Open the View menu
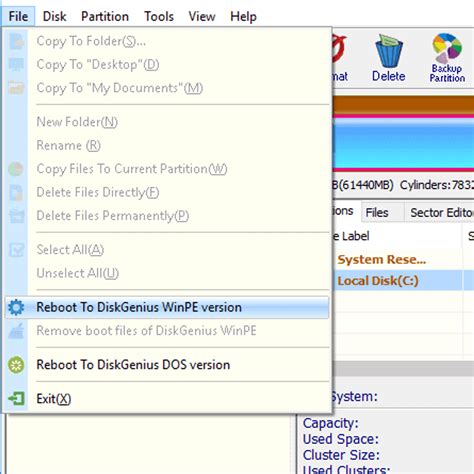474x474 pixels. tap(202, 16)
